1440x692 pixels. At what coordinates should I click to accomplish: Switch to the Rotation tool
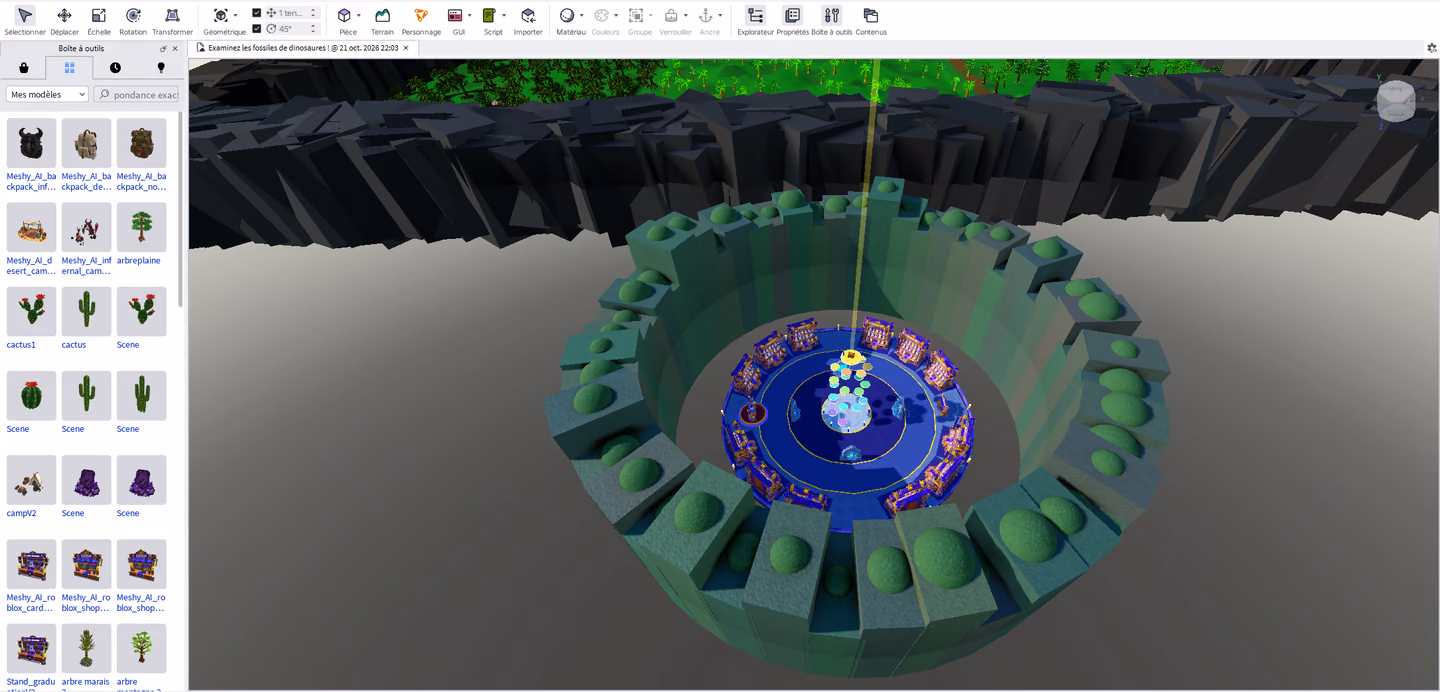pyautogui.click(x=133, y=20)
